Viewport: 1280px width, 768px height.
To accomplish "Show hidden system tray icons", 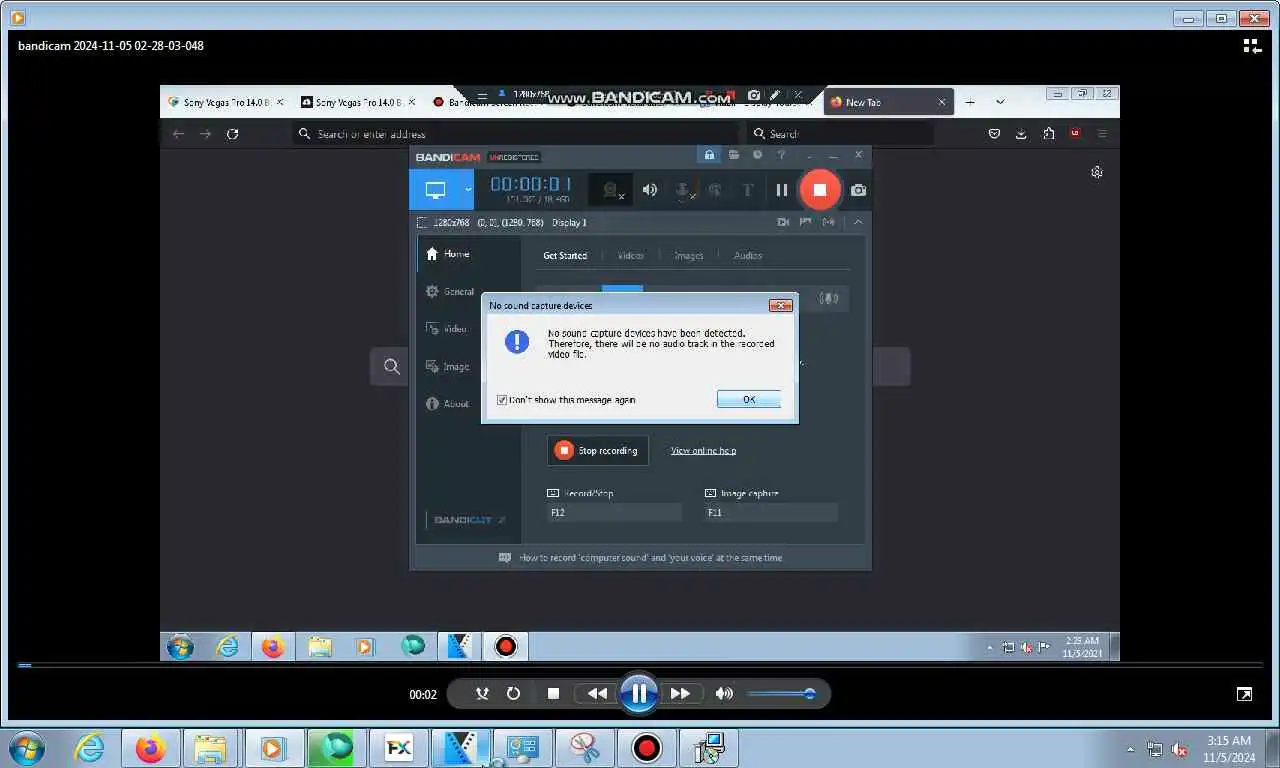I will (x=1131, y=749).
